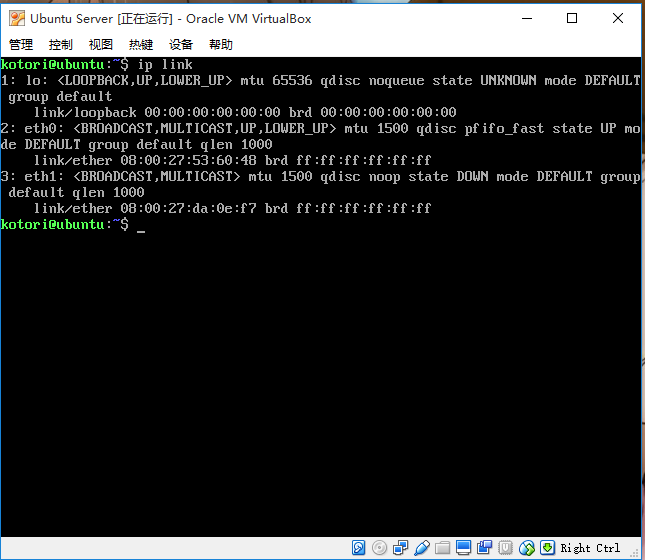Image resolution: width=645 pixels, height=560 pixels.
Task: Click the 'eth1:' interface name
Action: pyautogui.click(x=44, y=177)
